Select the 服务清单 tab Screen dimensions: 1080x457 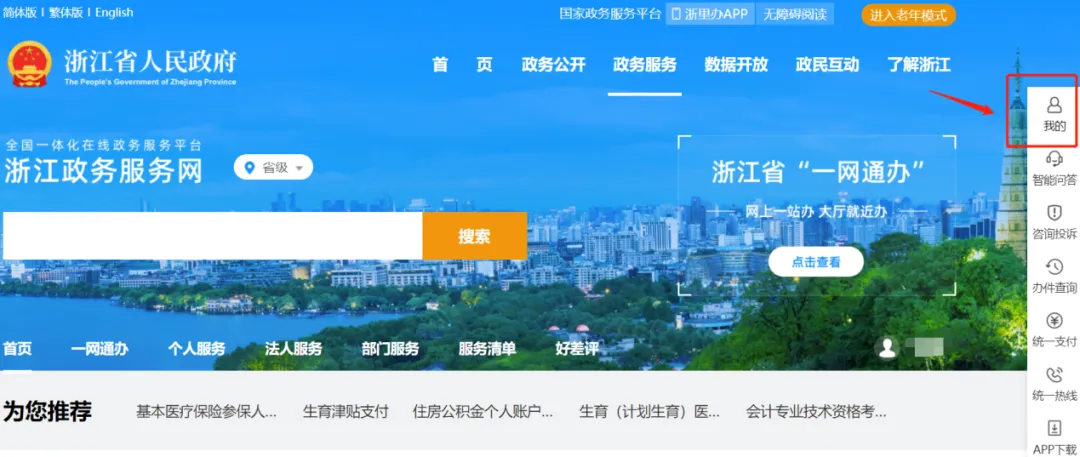tap(487, 349)
